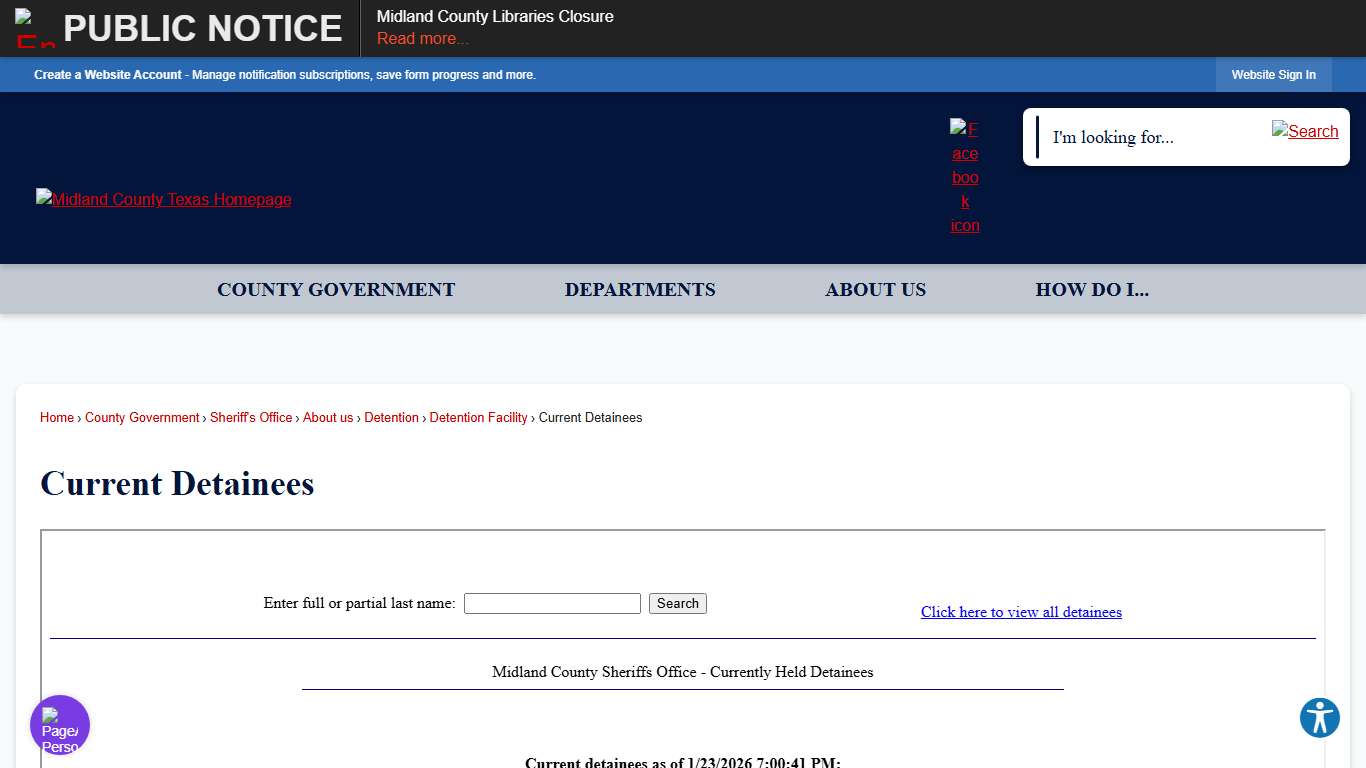Open the accessibility options icon
The image size is (1366, 768).
[1319, 718]
